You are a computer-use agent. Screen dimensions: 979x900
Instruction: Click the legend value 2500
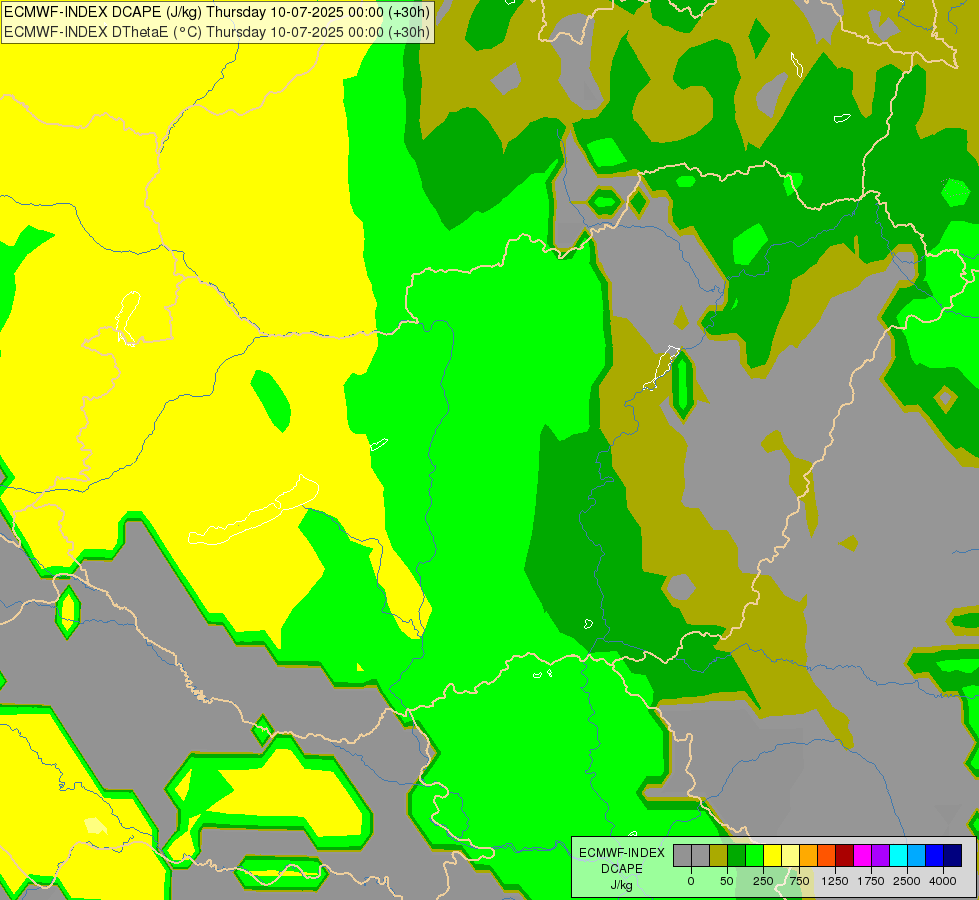907,881
